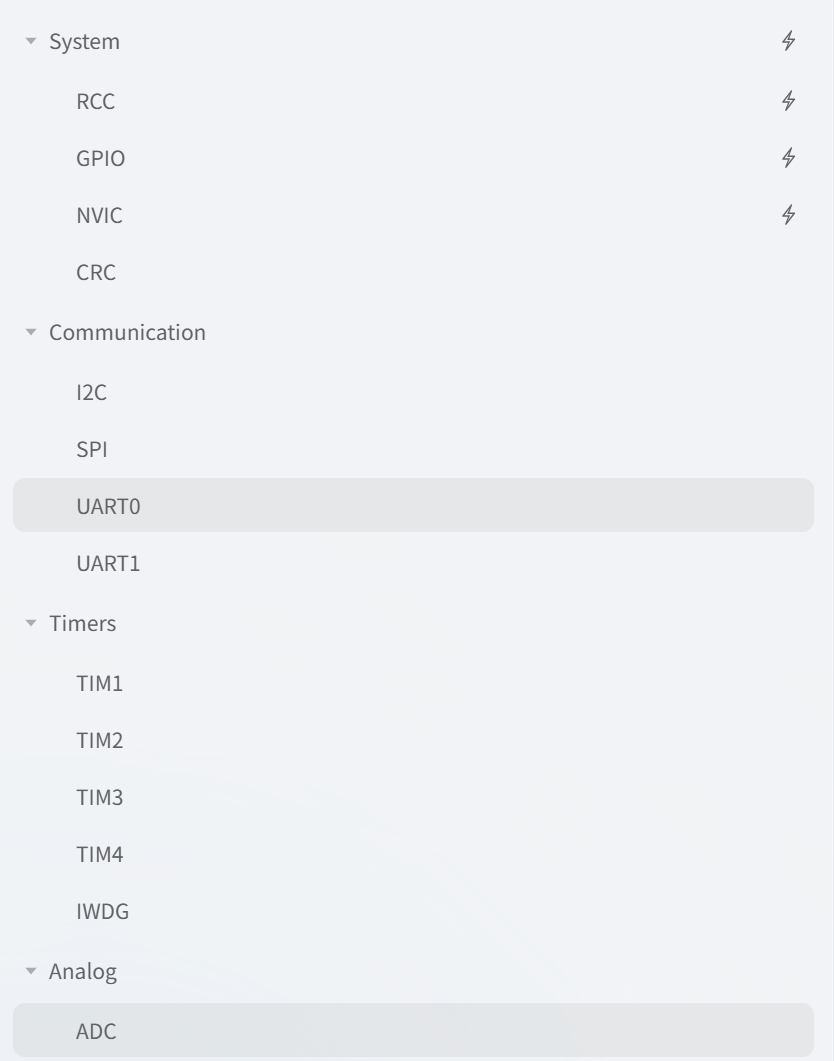Select the UART1 item
The image size is (834, 1061).
point(108,564)
